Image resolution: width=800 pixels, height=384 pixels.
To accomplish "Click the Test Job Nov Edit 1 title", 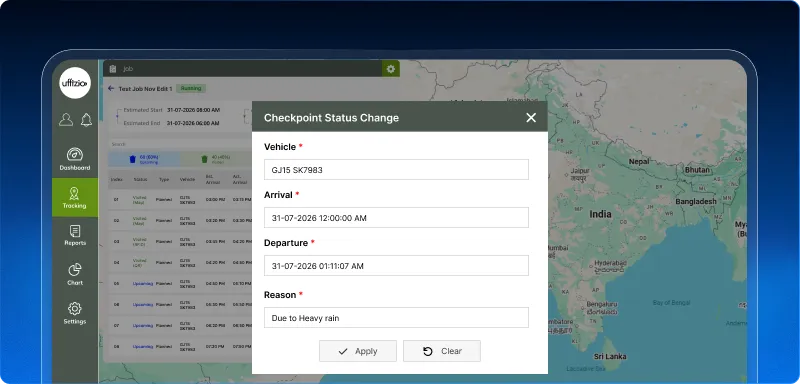I will [145, 88].
